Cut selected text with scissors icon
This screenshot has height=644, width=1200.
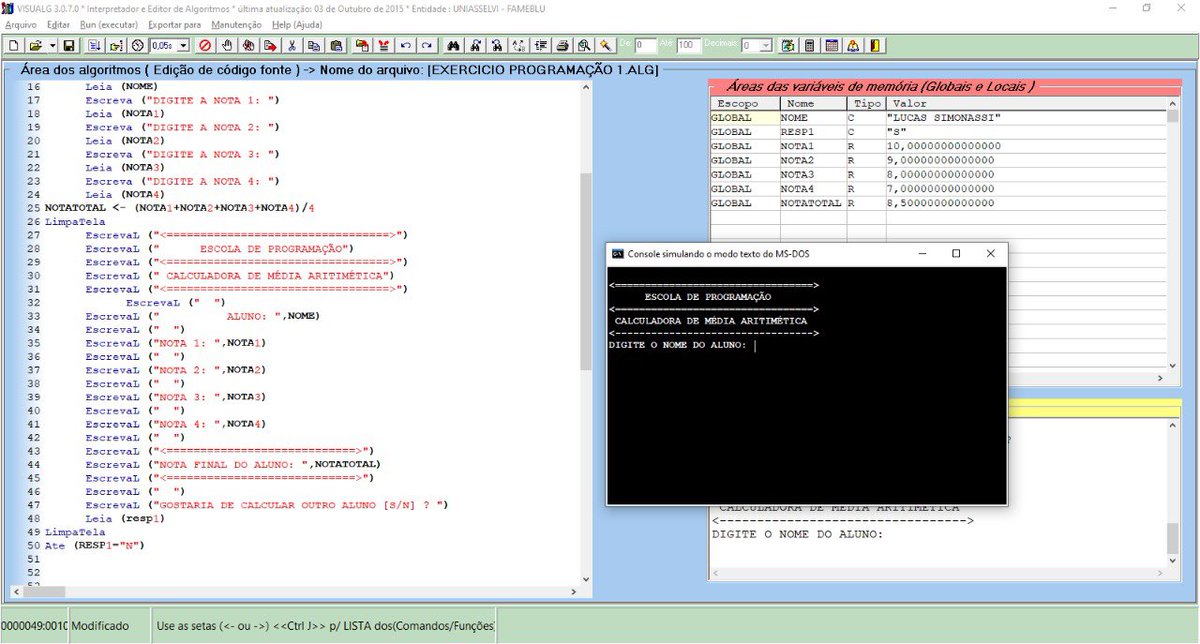click(292, 45)
